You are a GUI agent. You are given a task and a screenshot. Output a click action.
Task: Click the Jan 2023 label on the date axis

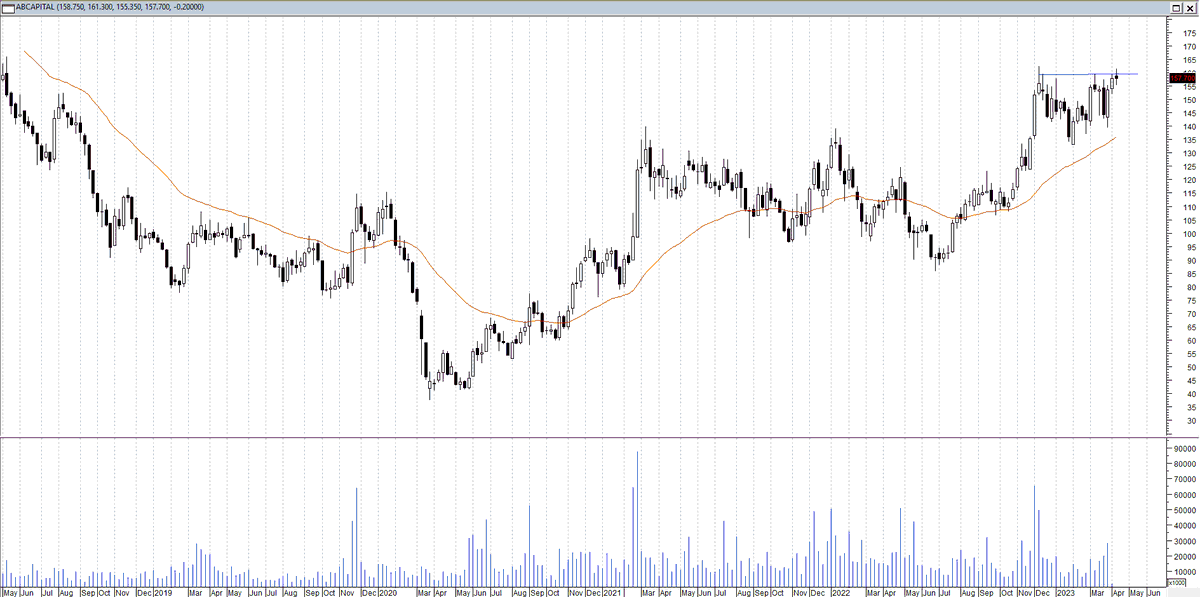pyautogui.click(x=1065, y=592)
